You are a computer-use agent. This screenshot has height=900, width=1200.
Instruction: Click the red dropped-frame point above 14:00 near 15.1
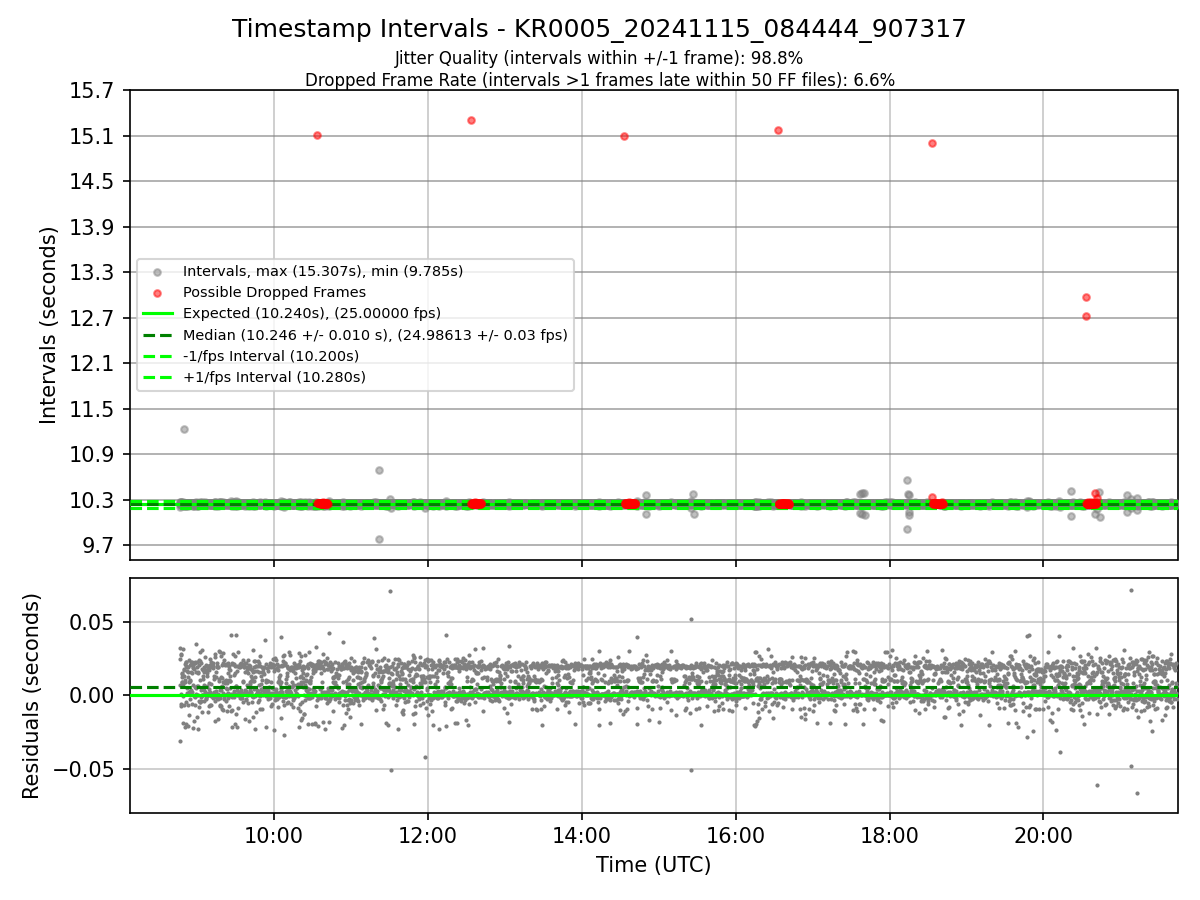(624, 136)
